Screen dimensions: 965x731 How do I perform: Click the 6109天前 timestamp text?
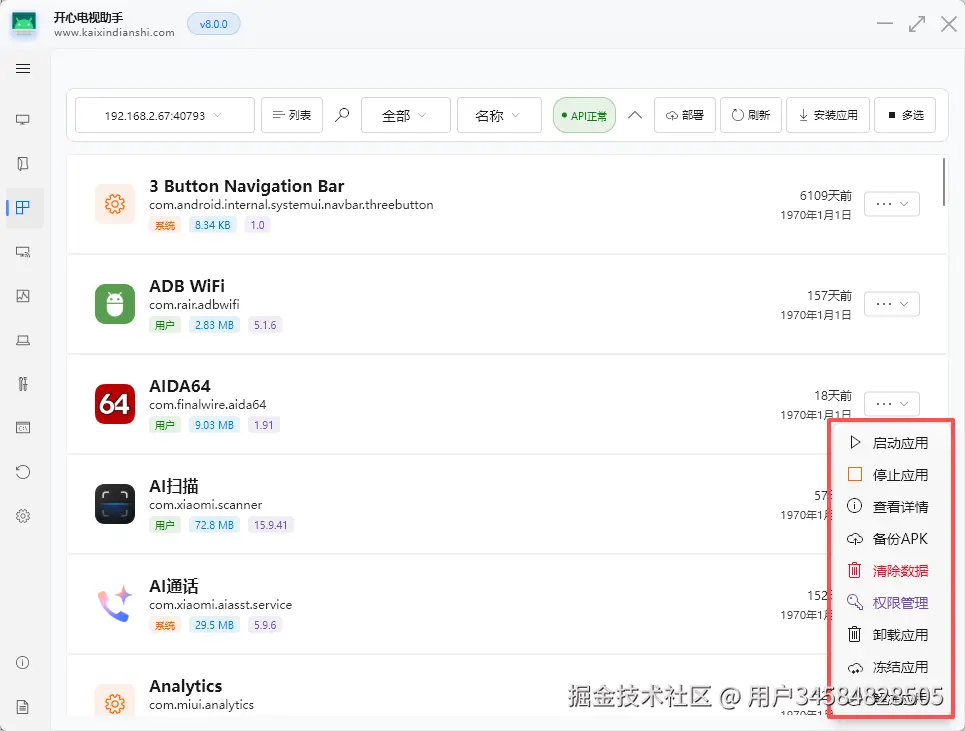coord(825,196)
